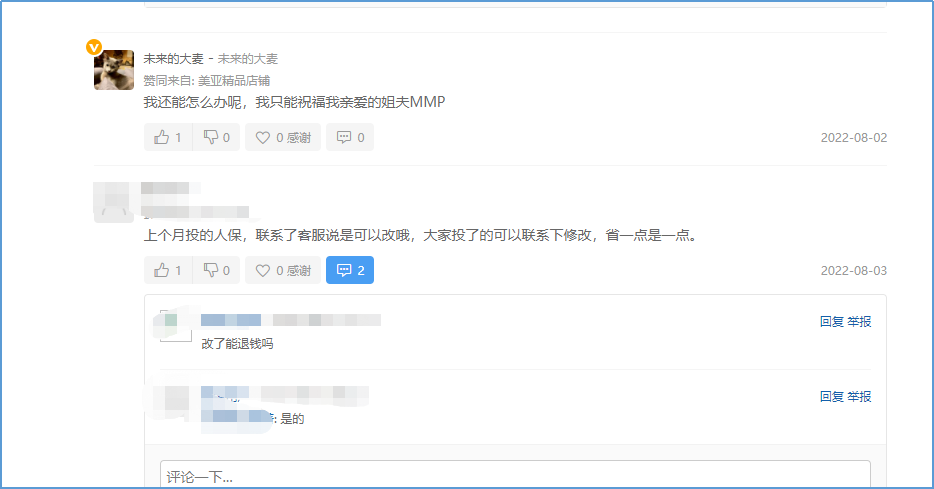
Task: Open the cat avatar of 未来的大麦
Action: click(114, 70)
